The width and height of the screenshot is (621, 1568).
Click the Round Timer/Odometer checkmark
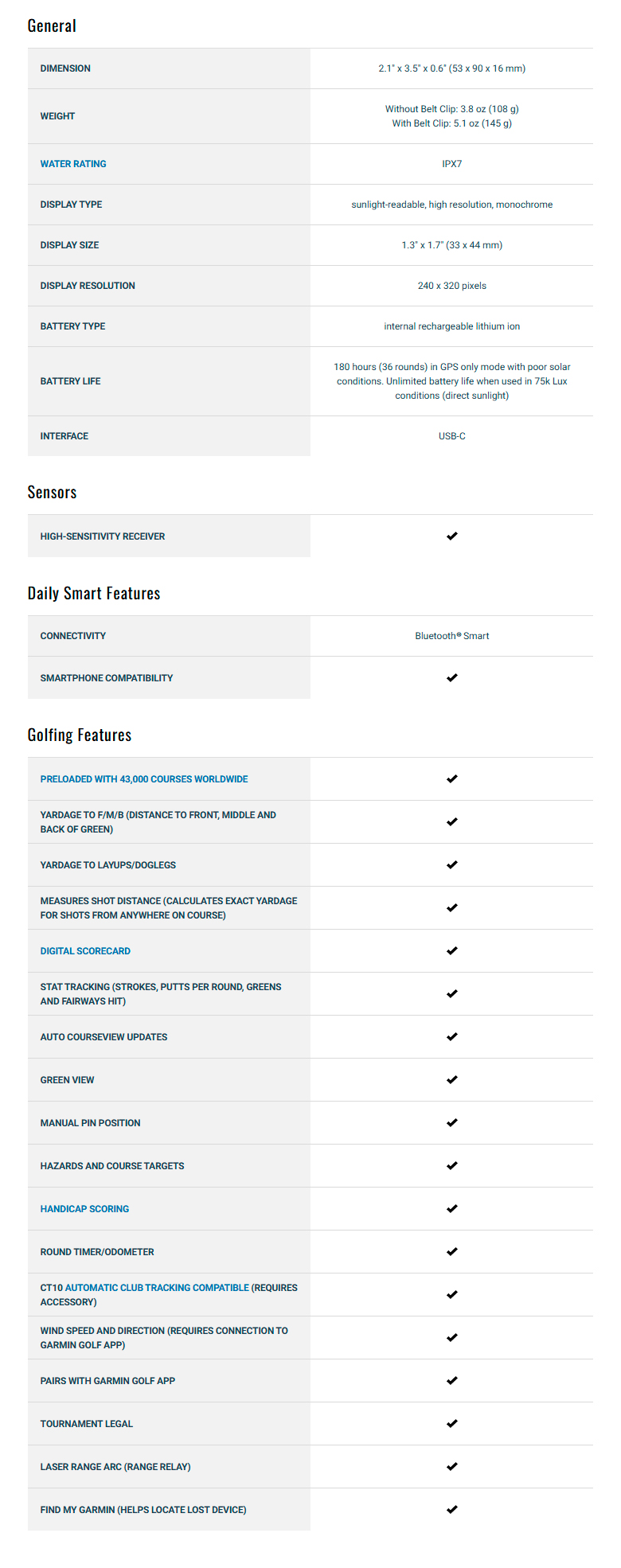pos(452,1251)
